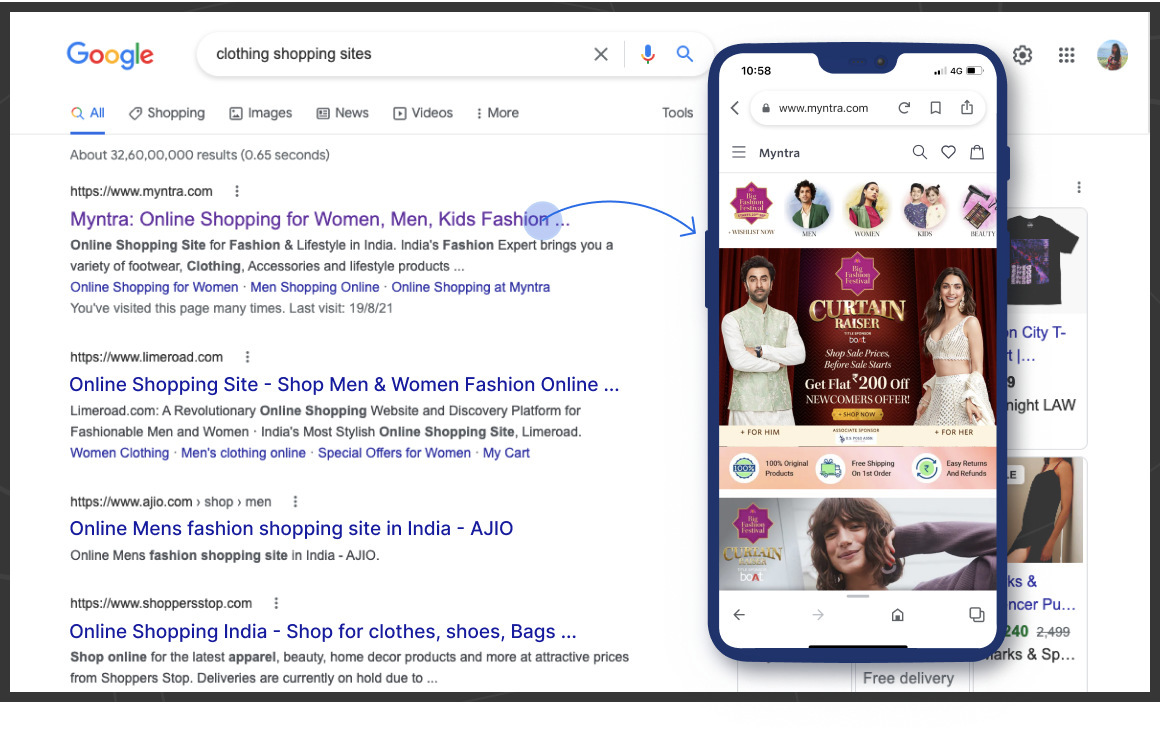The height and width of the screenshot is (749, 1160).
Task: Reload the Myntra page in the phone browser
Action: tap(904, 108)
